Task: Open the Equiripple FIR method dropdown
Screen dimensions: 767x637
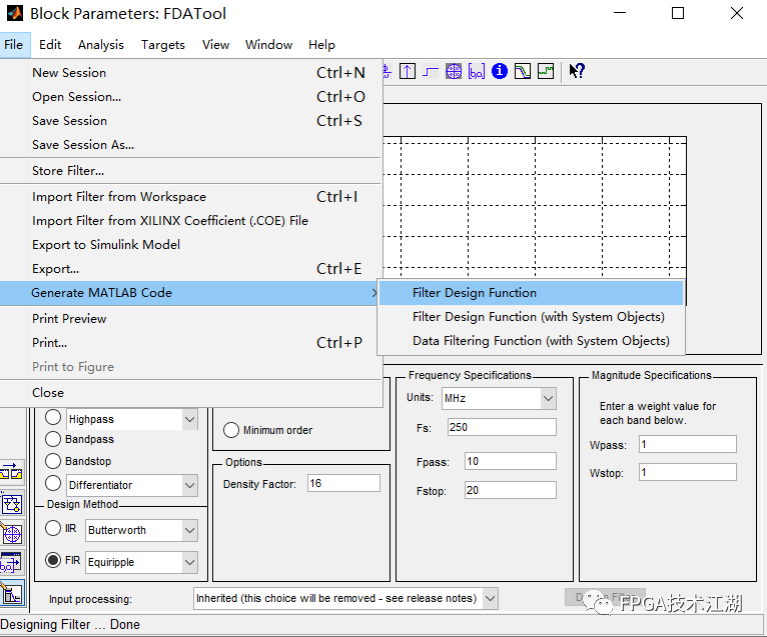Action: (x=189, y=562)
